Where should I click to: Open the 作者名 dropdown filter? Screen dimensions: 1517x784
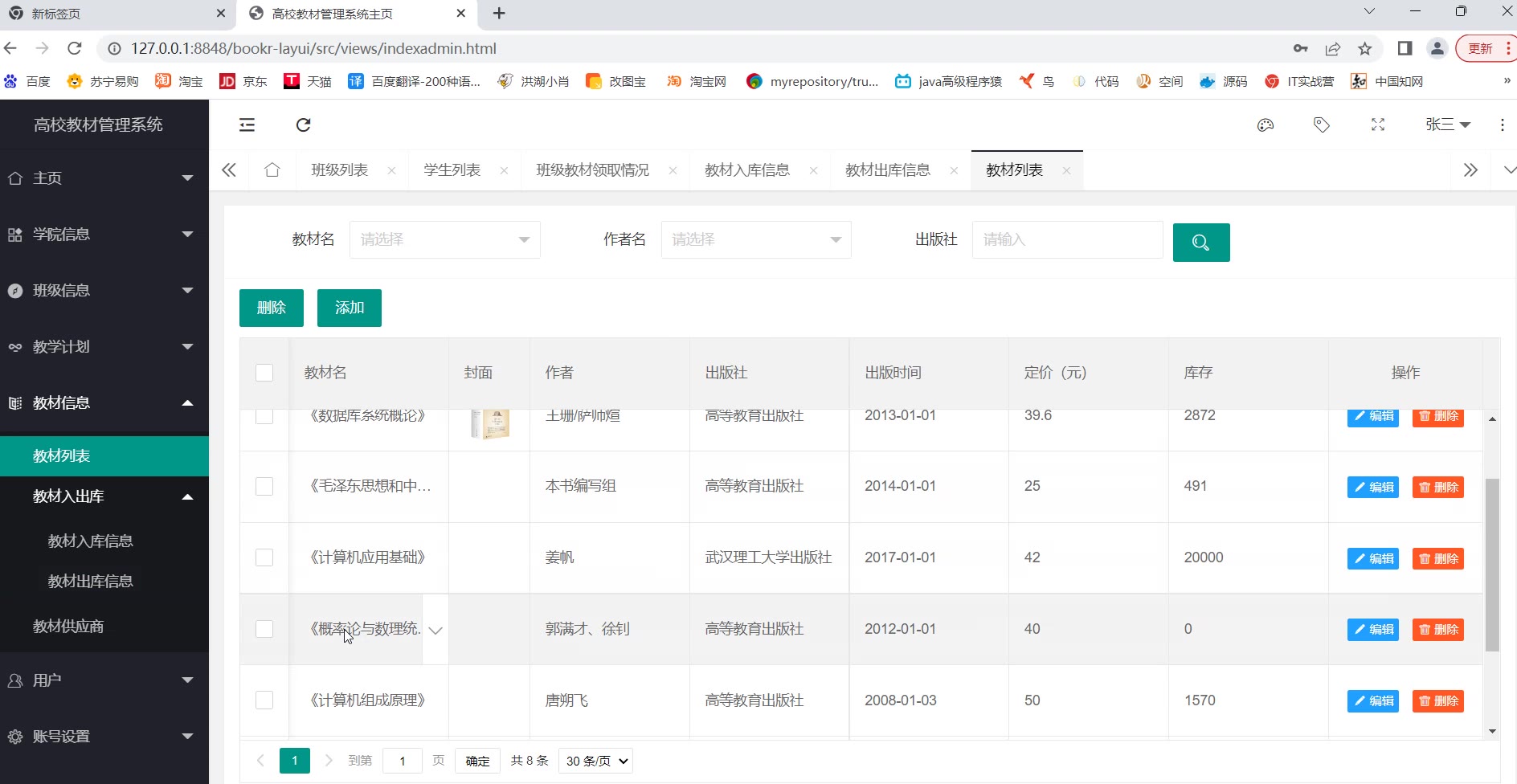[x=755, y=239]
